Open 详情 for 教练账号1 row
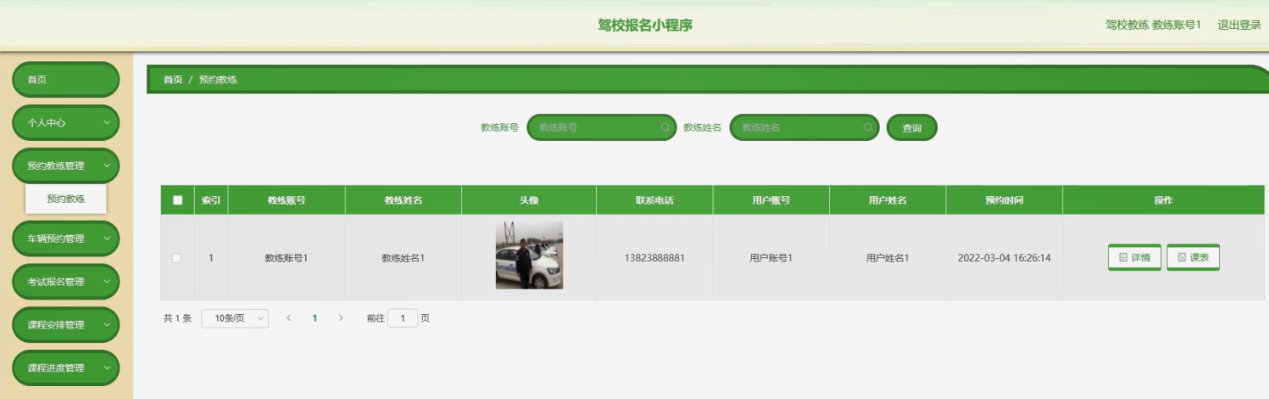 point(1134,258)
